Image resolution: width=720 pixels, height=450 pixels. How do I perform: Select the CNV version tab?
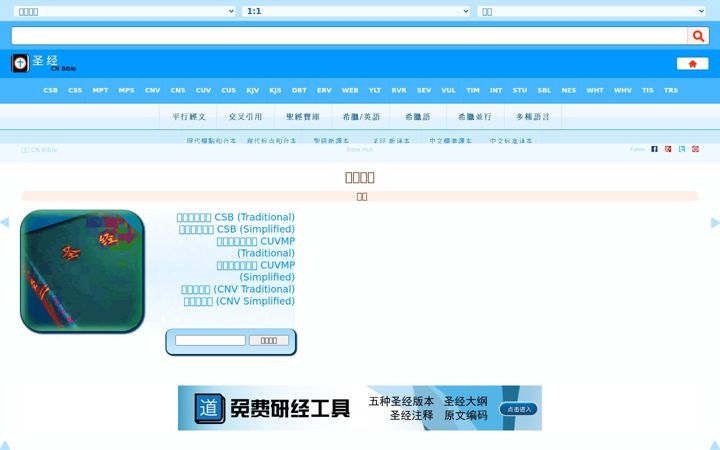pyautogui.click(x=152, y=90)
